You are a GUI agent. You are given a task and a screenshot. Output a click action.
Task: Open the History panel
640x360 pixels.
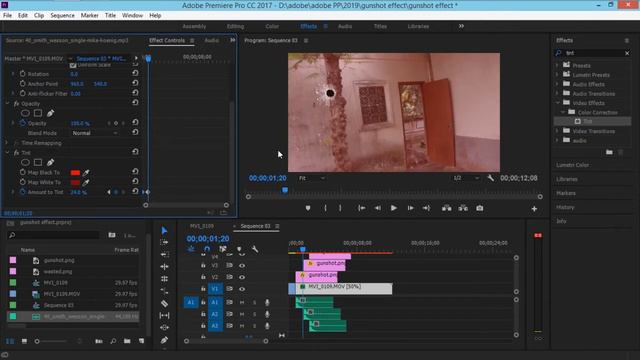[x=565, y=207]
